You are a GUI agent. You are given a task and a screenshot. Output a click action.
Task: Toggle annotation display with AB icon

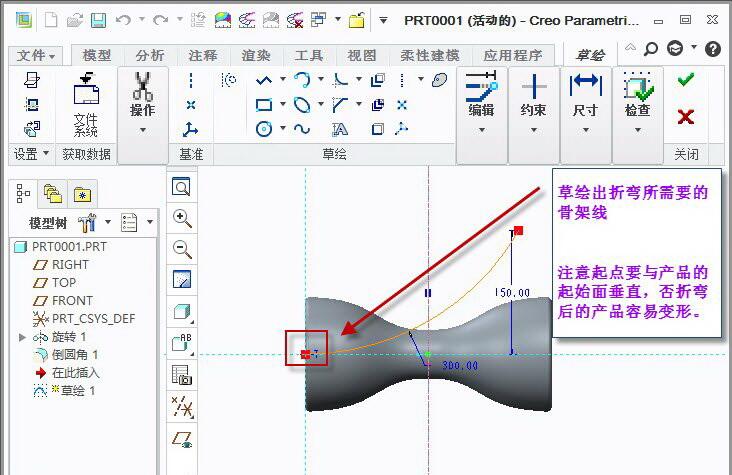[x=182, y=343]
